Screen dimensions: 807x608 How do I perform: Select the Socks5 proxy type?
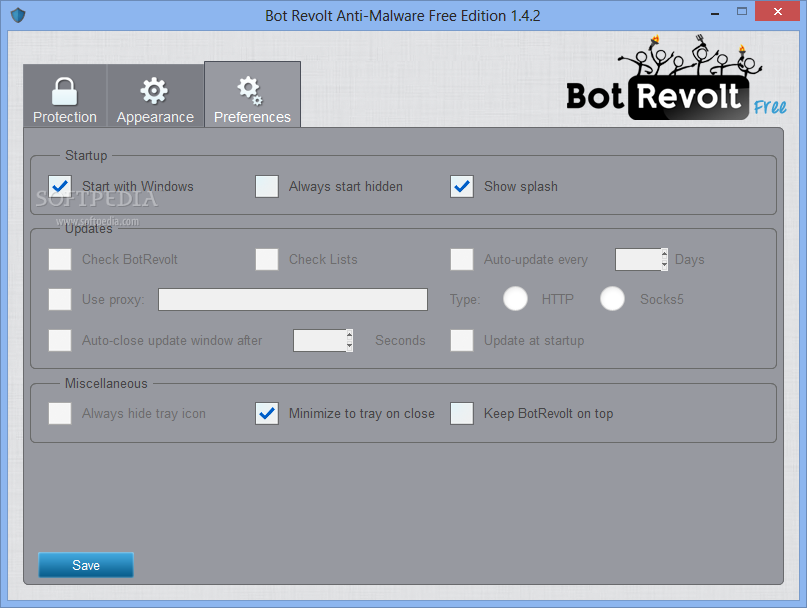point(612,299)
